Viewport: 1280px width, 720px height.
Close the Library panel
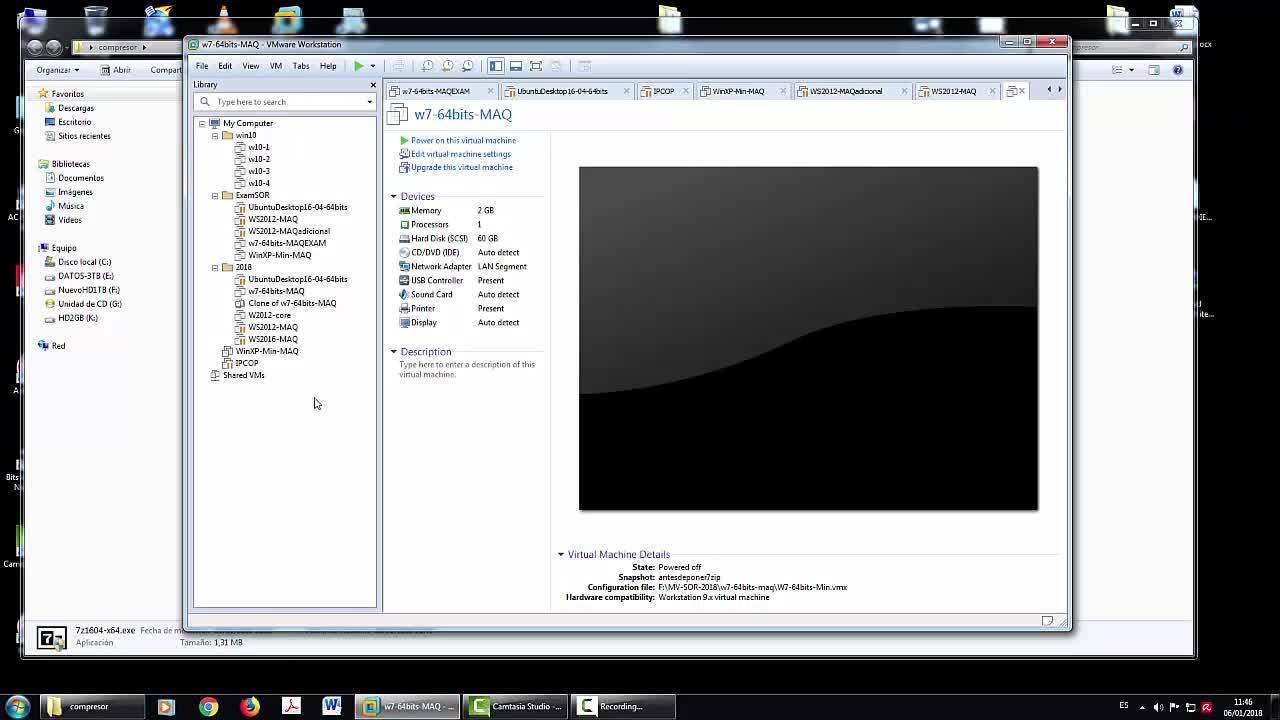click(x=373, y=85)
